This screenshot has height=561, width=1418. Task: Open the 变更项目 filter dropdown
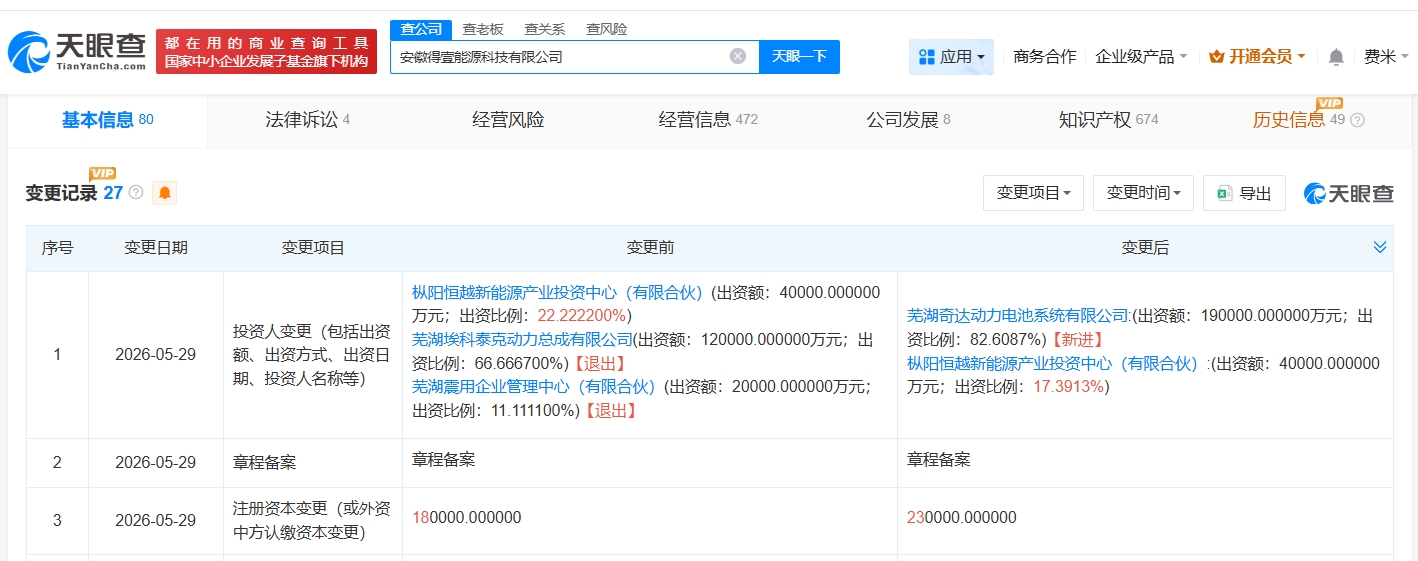tap(1034, 193)
